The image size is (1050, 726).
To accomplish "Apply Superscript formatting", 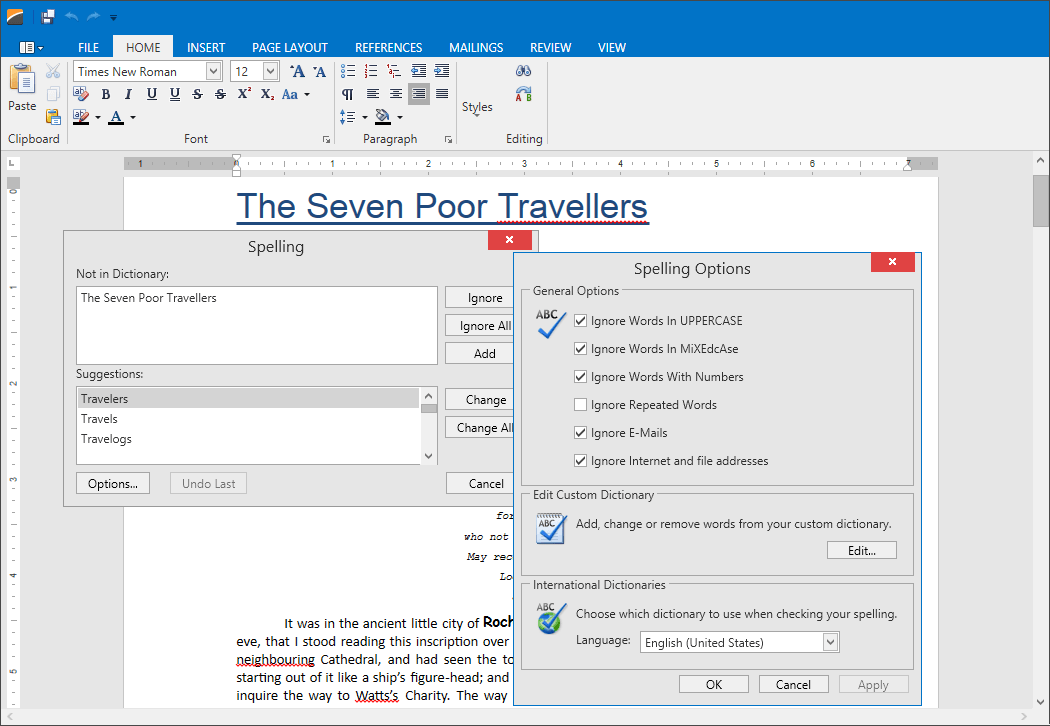I will click(x=243, y=94).
